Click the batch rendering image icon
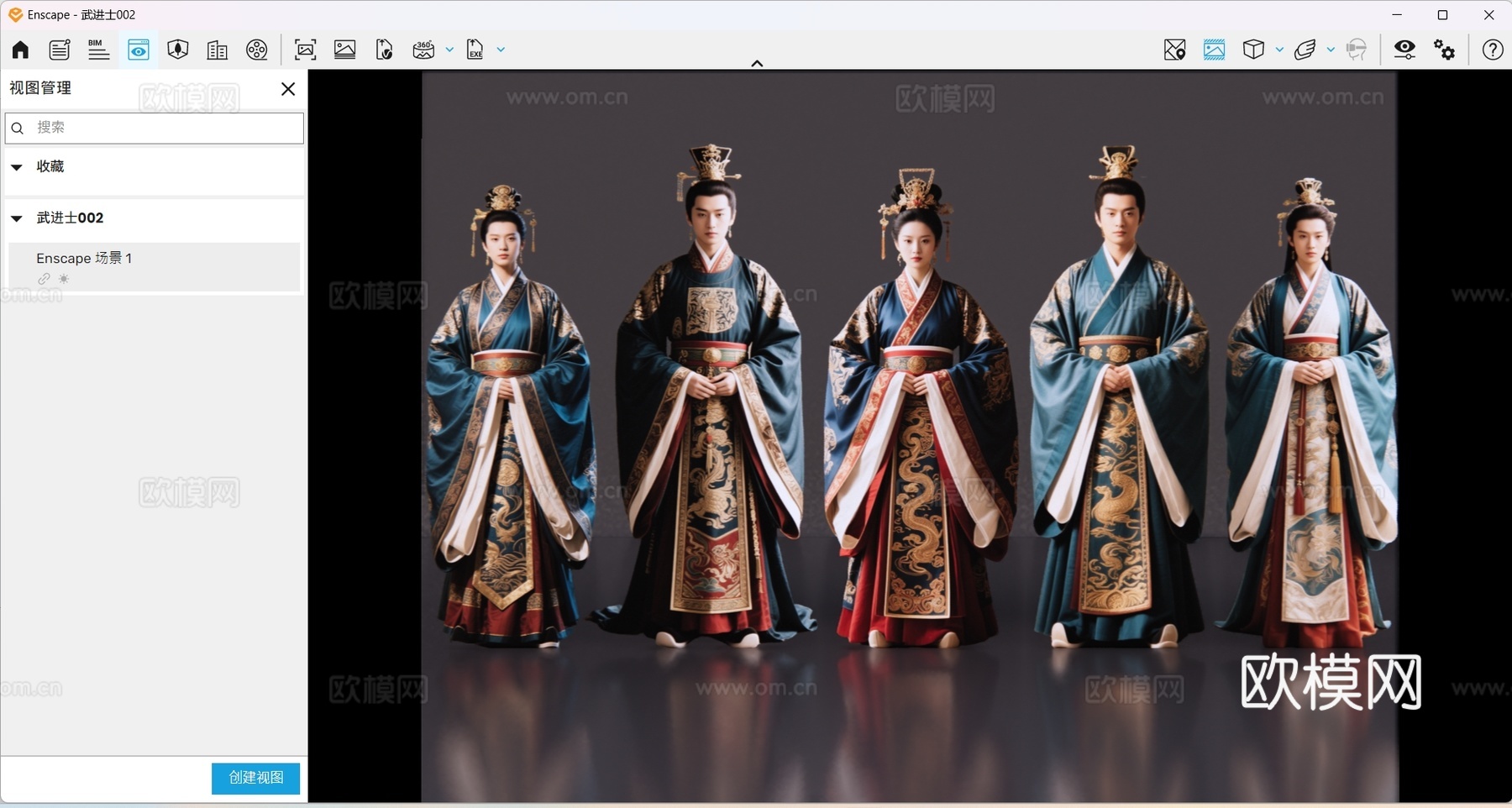 pos(345,50)
